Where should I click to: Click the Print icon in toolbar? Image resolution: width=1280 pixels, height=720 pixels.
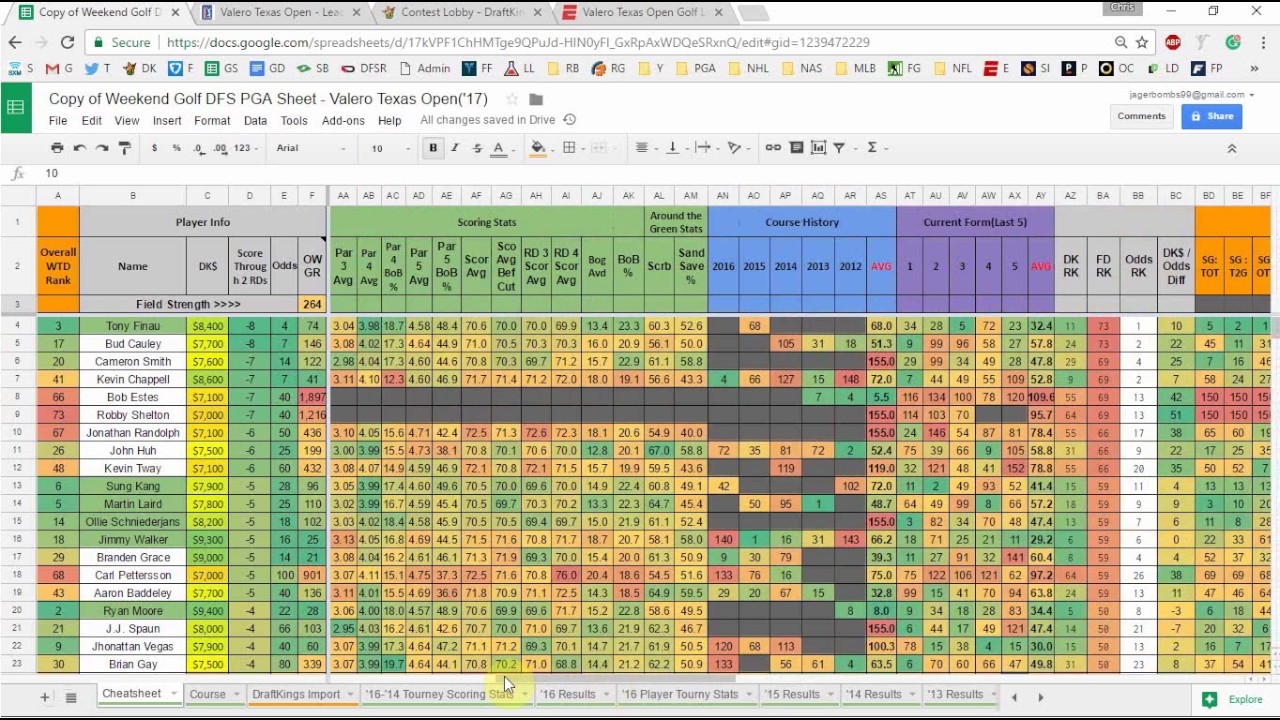(x=57, y=148)
